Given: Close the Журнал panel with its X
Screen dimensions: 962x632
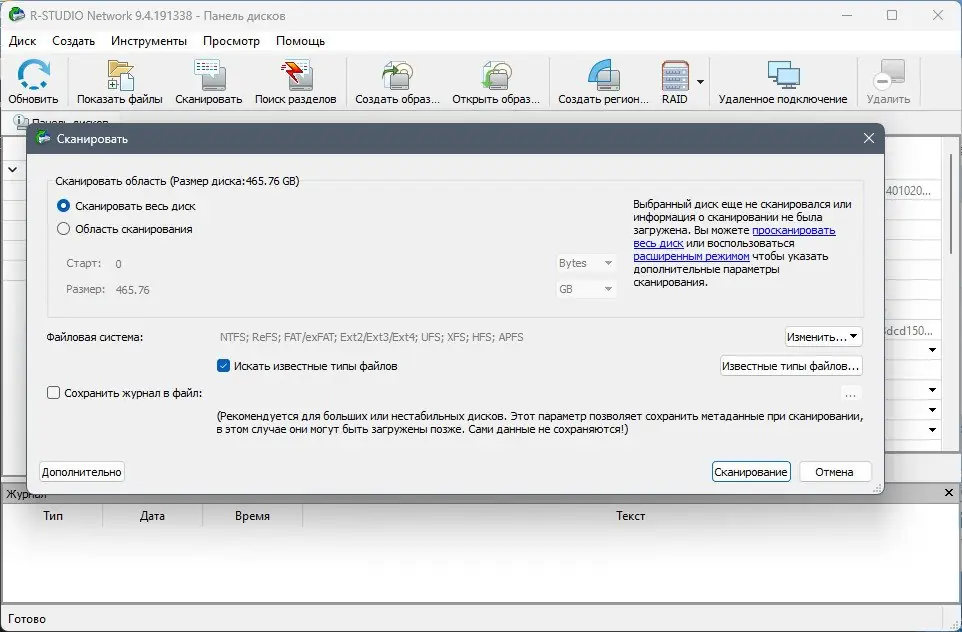Looking at the screenshot, I should click(x=949, y=493).
